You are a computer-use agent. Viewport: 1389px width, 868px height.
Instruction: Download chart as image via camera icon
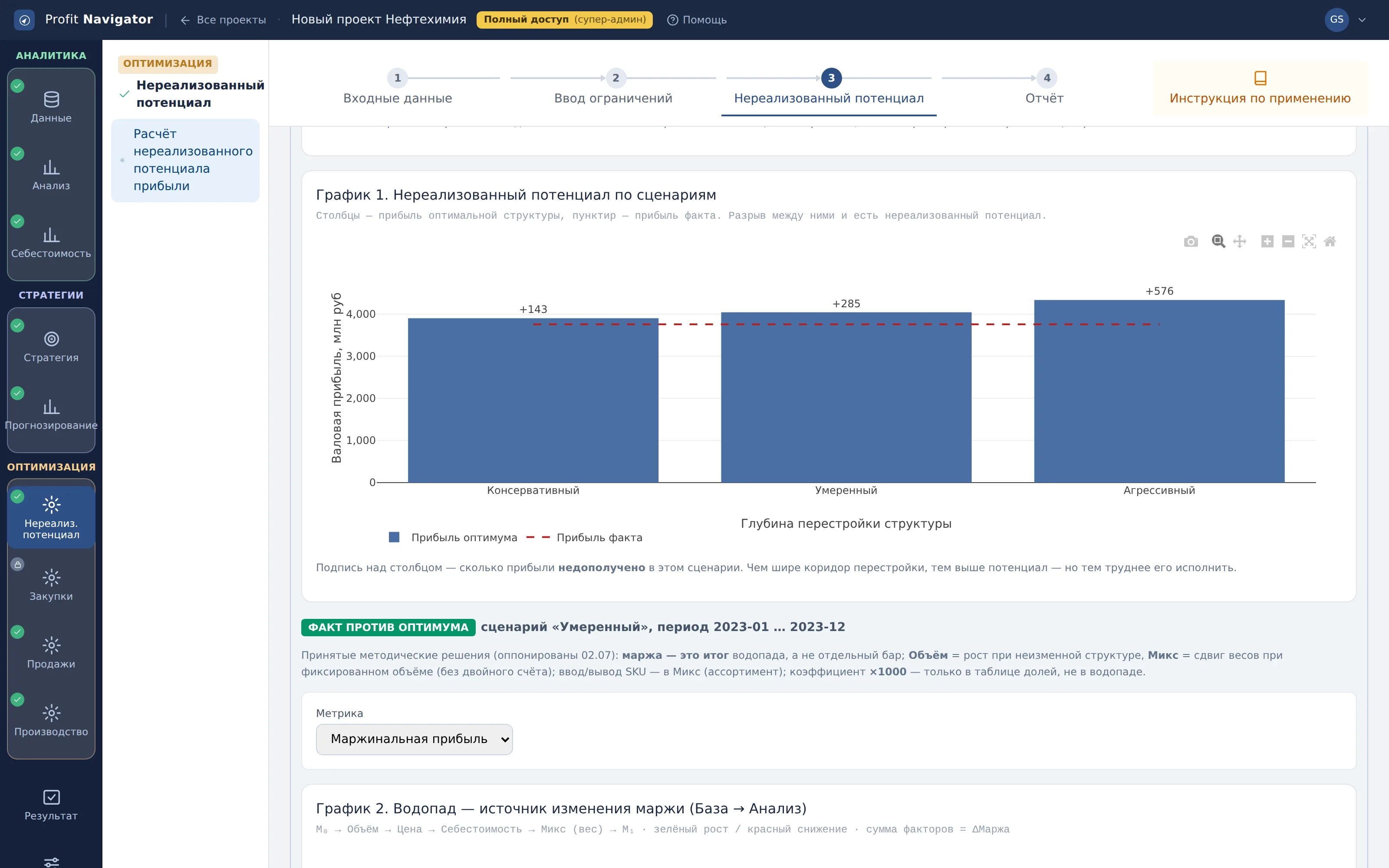pos(1191,242)
